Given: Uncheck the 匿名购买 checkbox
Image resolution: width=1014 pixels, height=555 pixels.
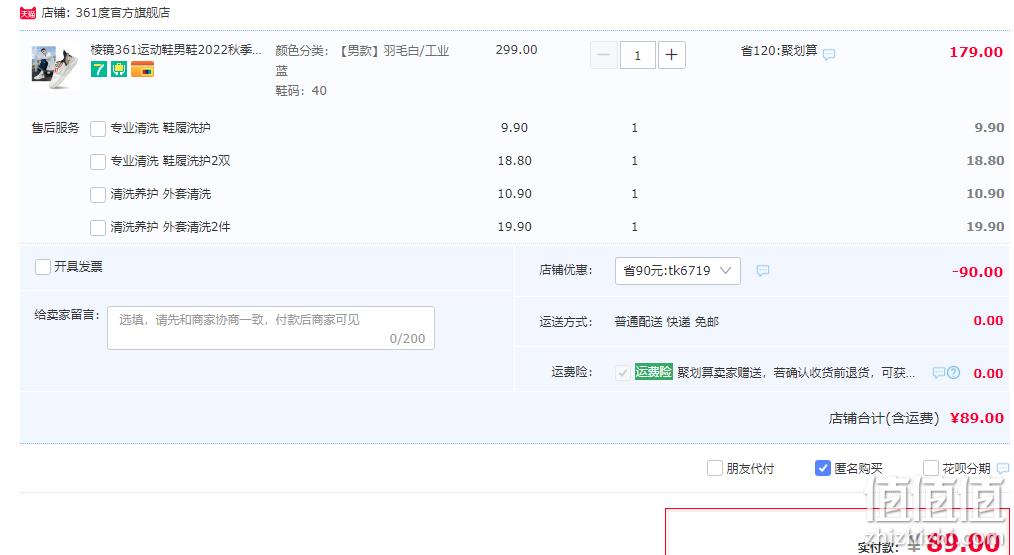Looking at the screenshot, I should click(823, 468).
